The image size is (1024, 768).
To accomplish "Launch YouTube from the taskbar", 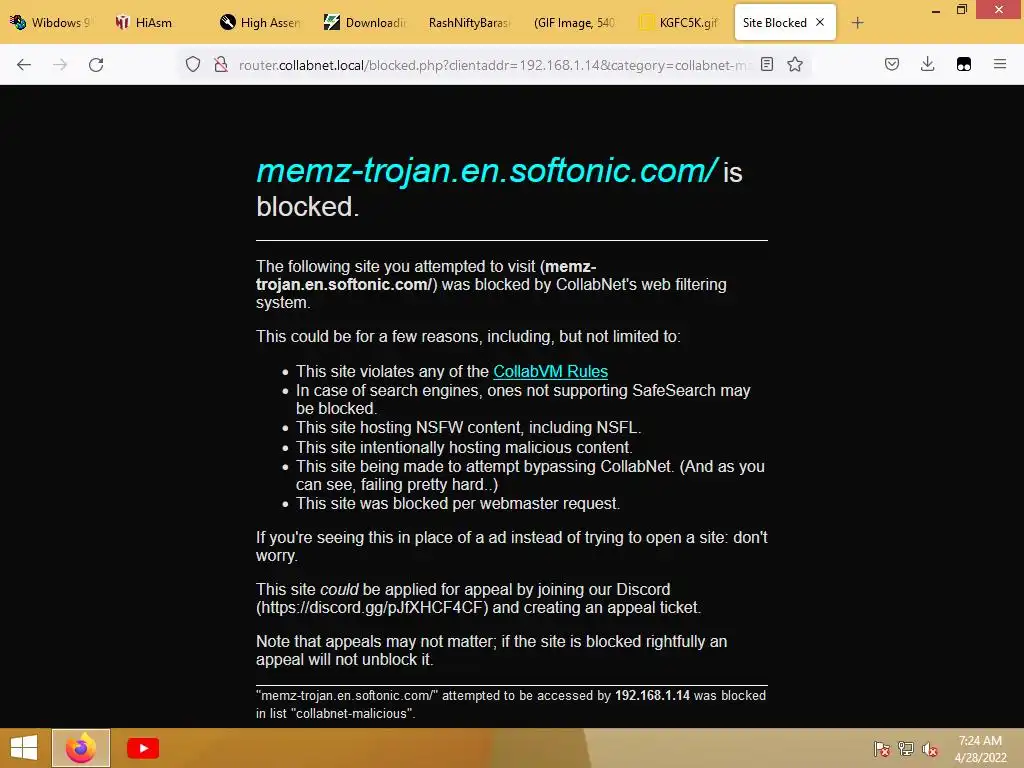I will [x=143, y=748].
